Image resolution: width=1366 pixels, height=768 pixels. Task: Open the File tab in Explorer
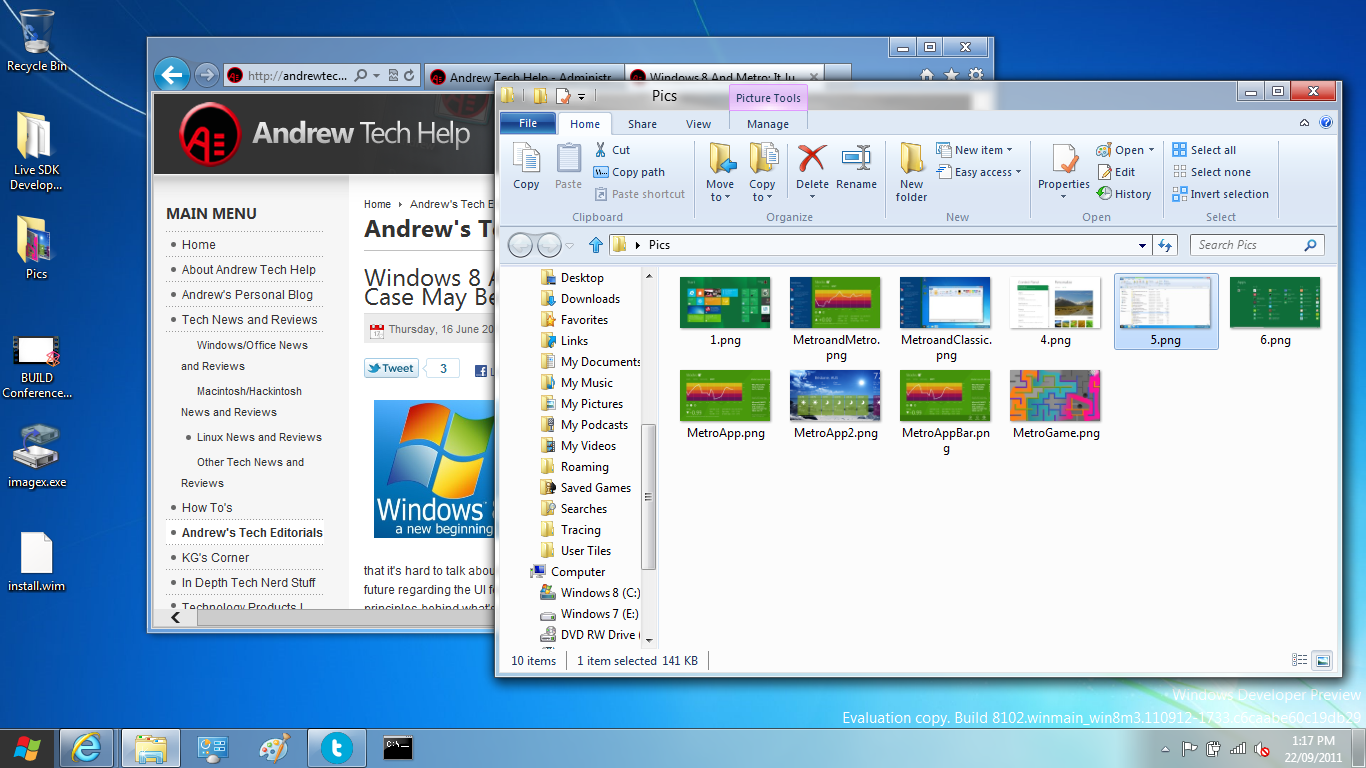(528, 123)
